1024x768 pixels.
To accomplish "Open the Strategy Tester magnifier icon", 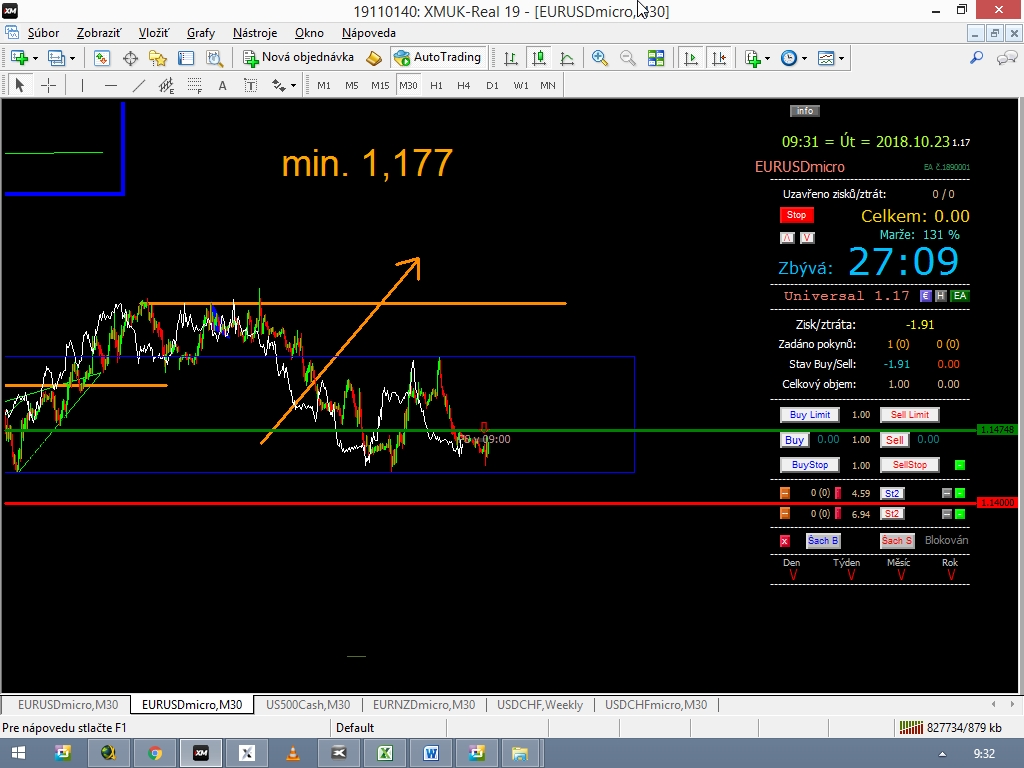I will [214, 58].
